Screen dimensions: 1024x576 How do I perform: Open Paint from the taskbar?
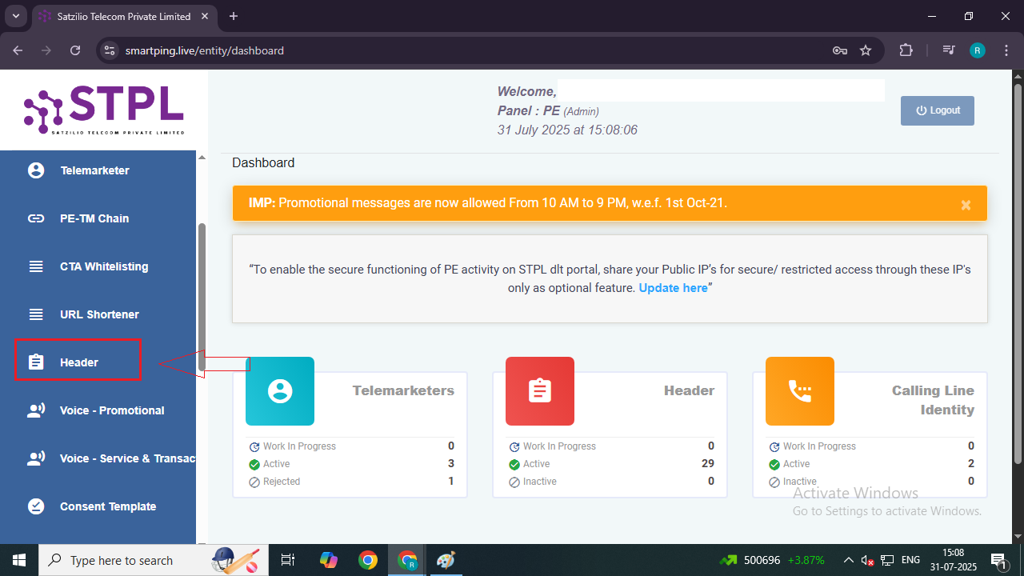(x=446, y=560)
